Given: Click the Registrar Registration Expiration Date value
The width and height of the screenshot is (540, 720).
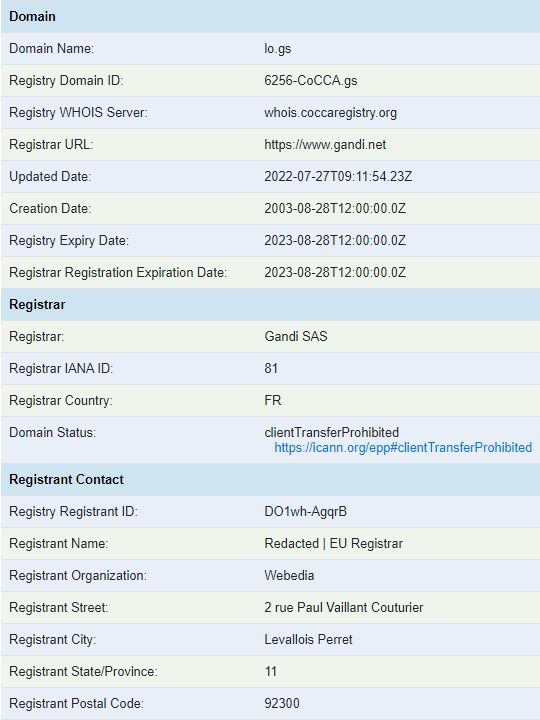Looking at the screenshot, I should pos(335,272).
